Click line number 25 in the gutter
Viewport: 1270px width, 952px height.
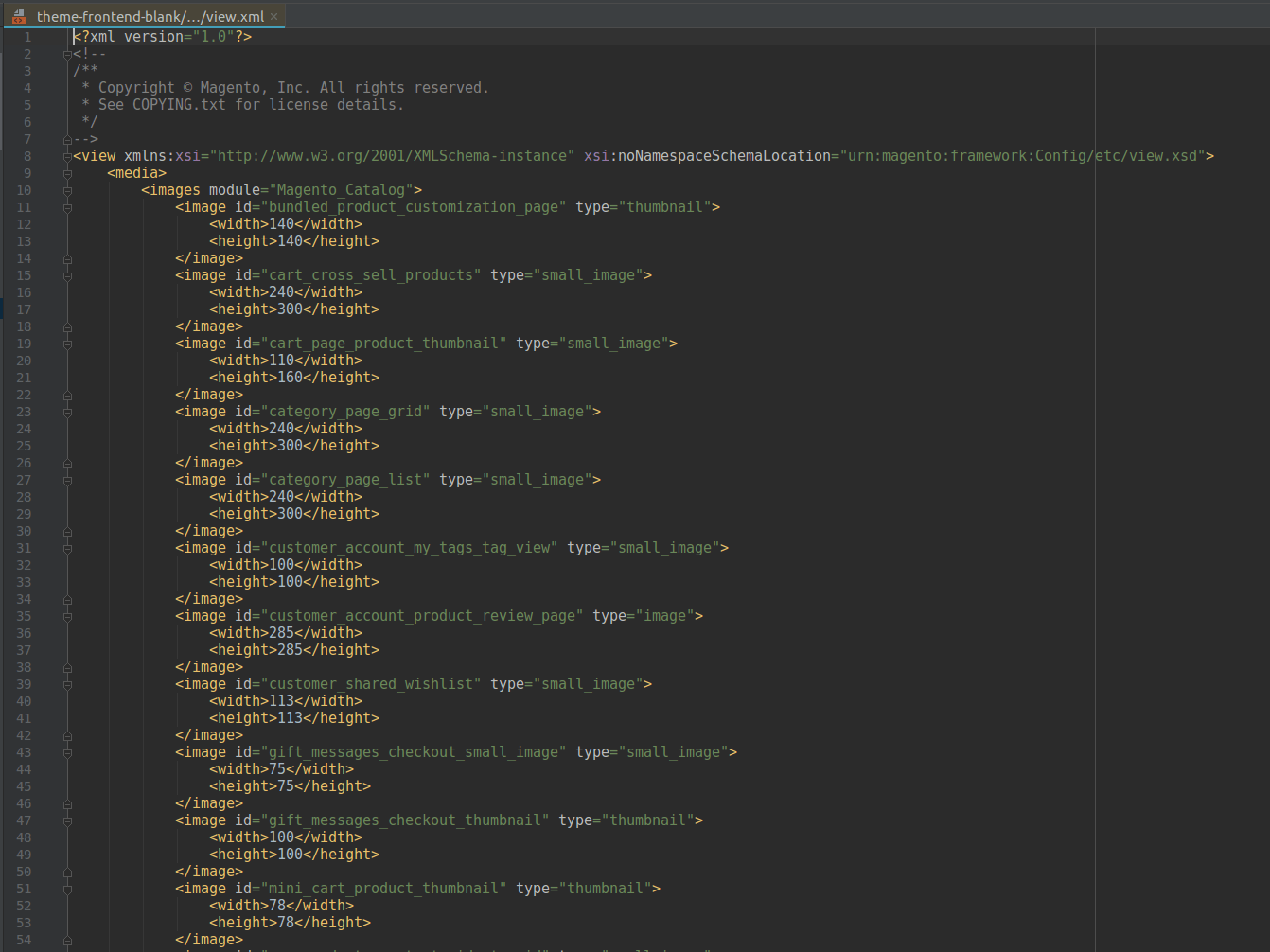[x=24, y=446]
